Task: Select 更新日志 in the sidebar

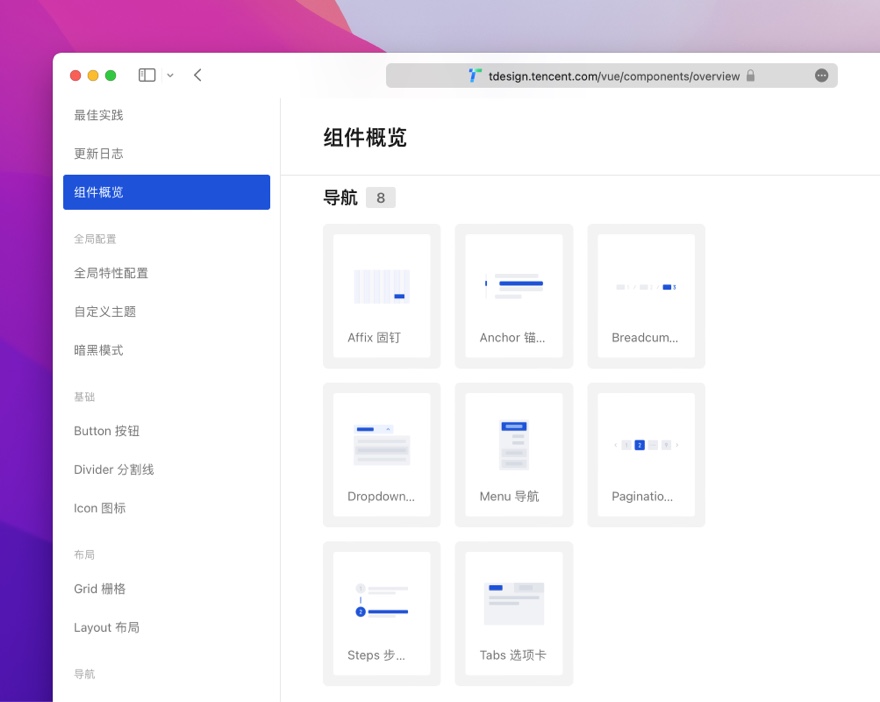Action: 100,153
